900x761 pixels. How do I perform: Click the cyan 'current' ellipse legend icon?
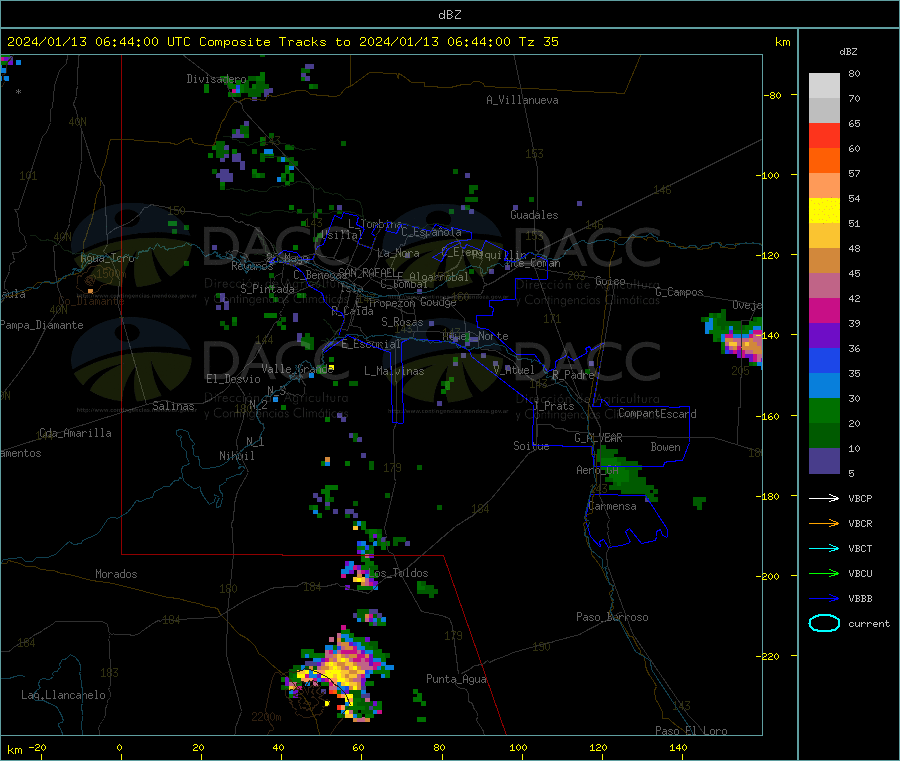(x=824, y=623)
